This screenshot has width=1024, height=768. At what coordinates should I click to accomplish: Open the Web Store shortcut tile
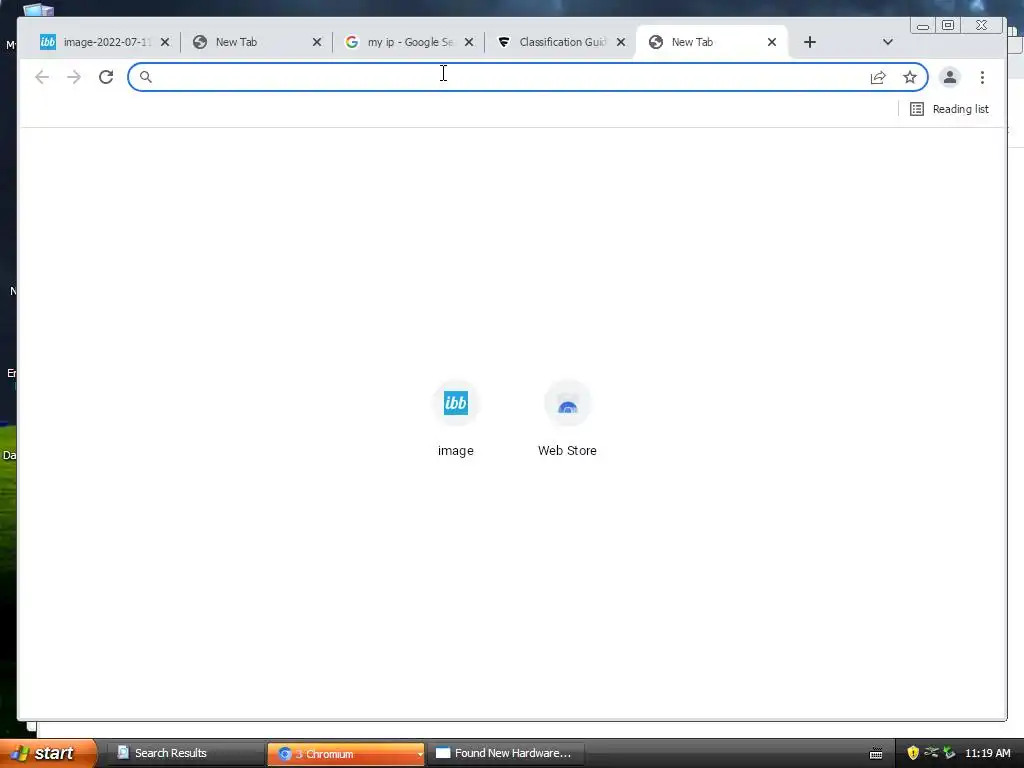(567, 419)
